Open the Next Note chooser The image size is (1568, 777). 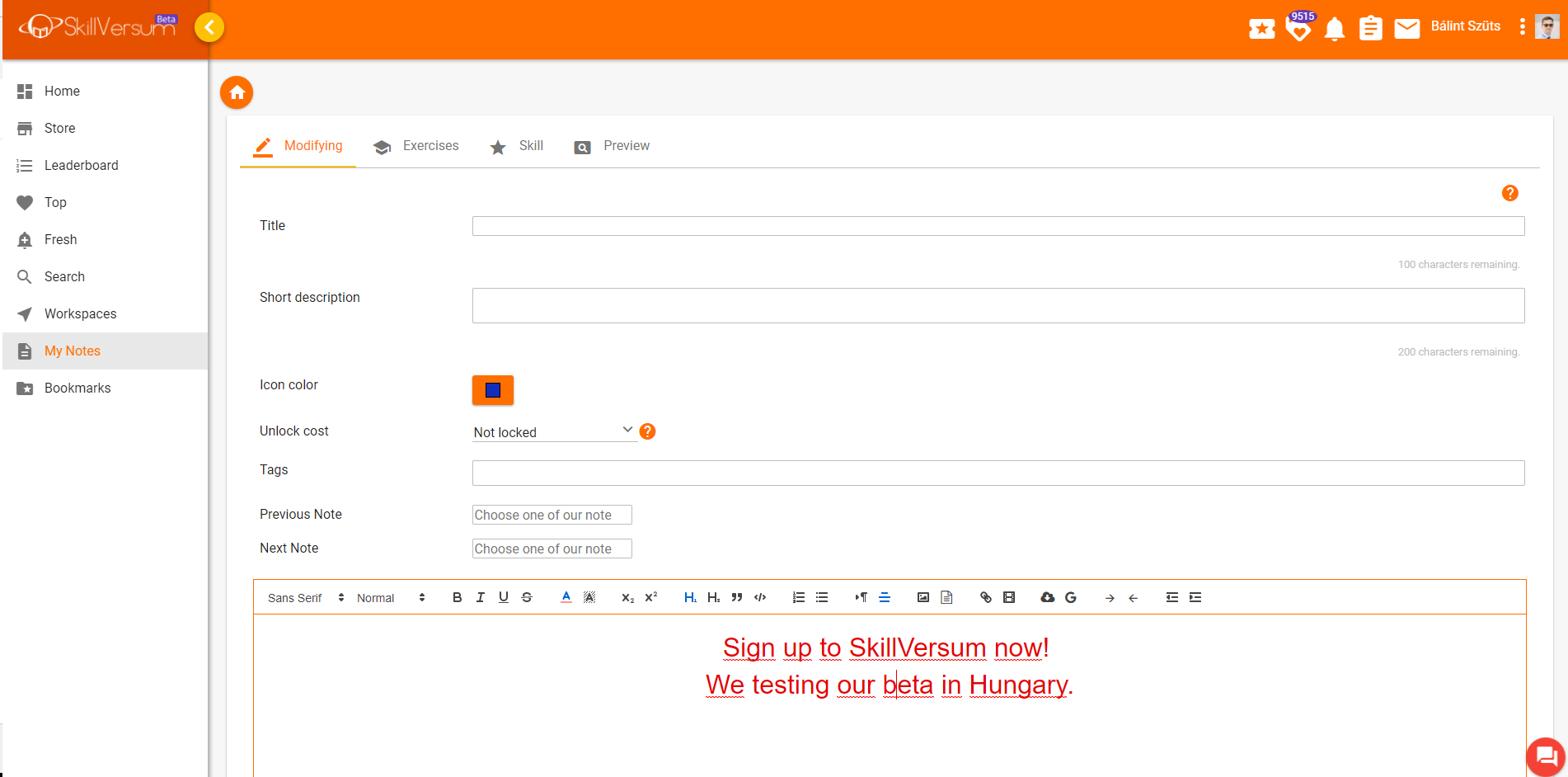[552, 549]
